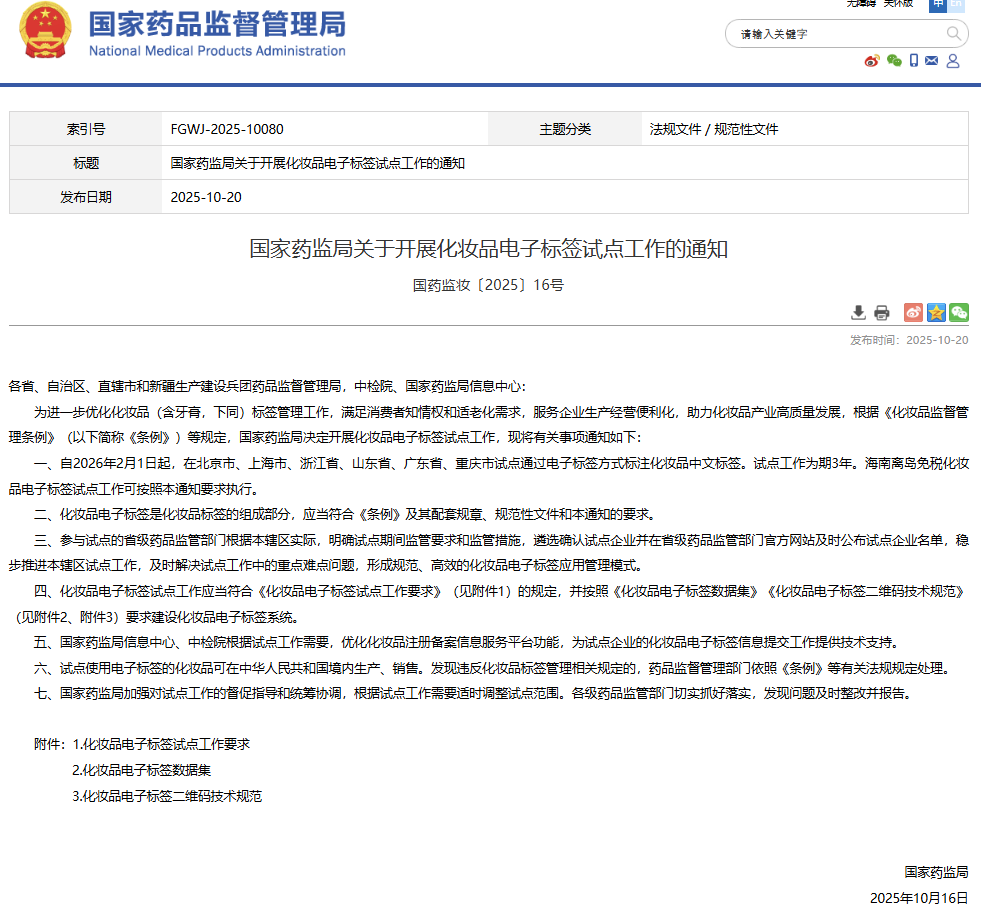Viewport: 981px width, 905px height.
Task: Open the WeChat icon in header
Action: pos(894,61)
